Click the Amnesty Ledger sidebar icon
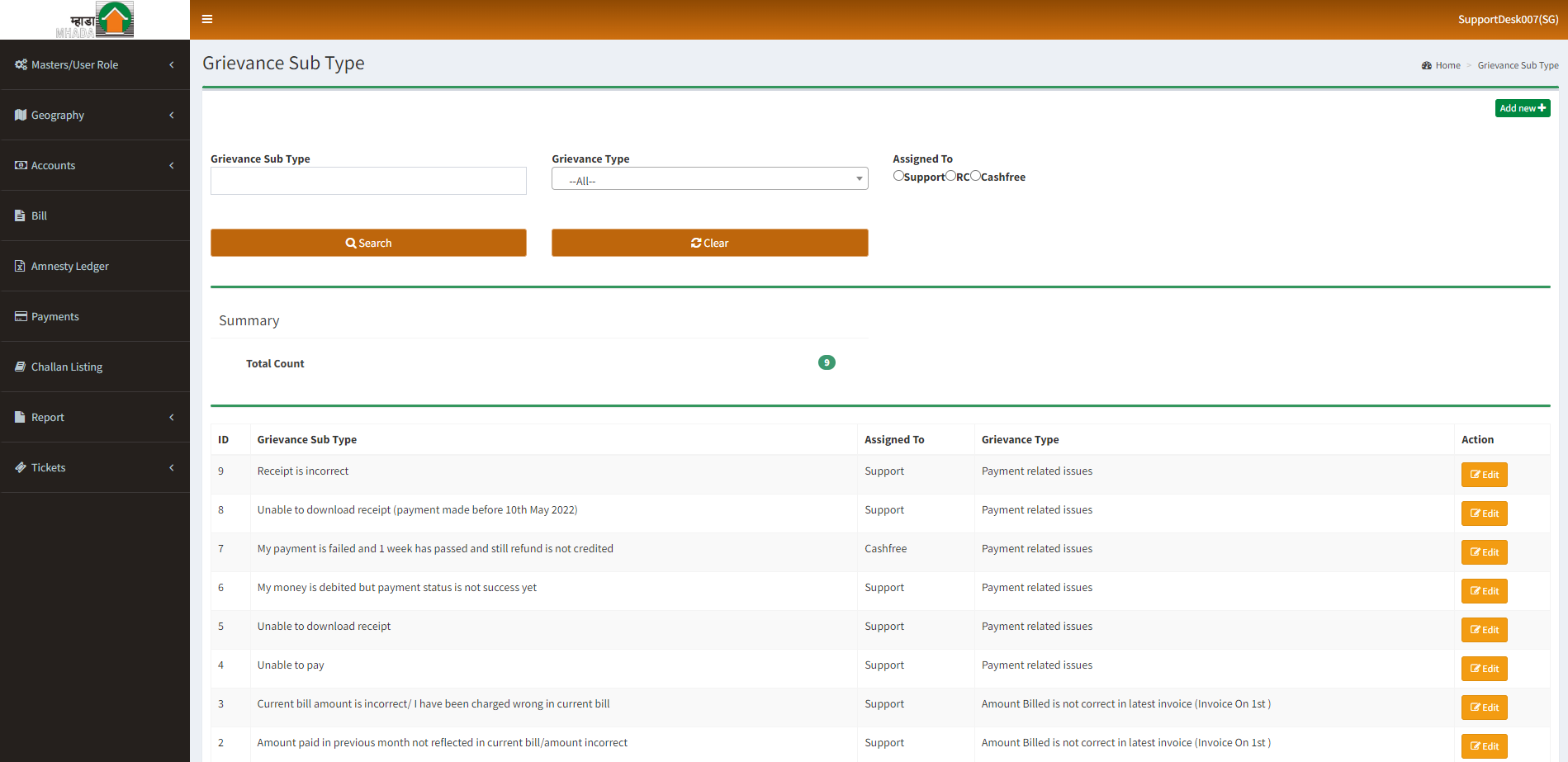The width and height of the screenshot is (1568, 762). (x=21, y=266)
